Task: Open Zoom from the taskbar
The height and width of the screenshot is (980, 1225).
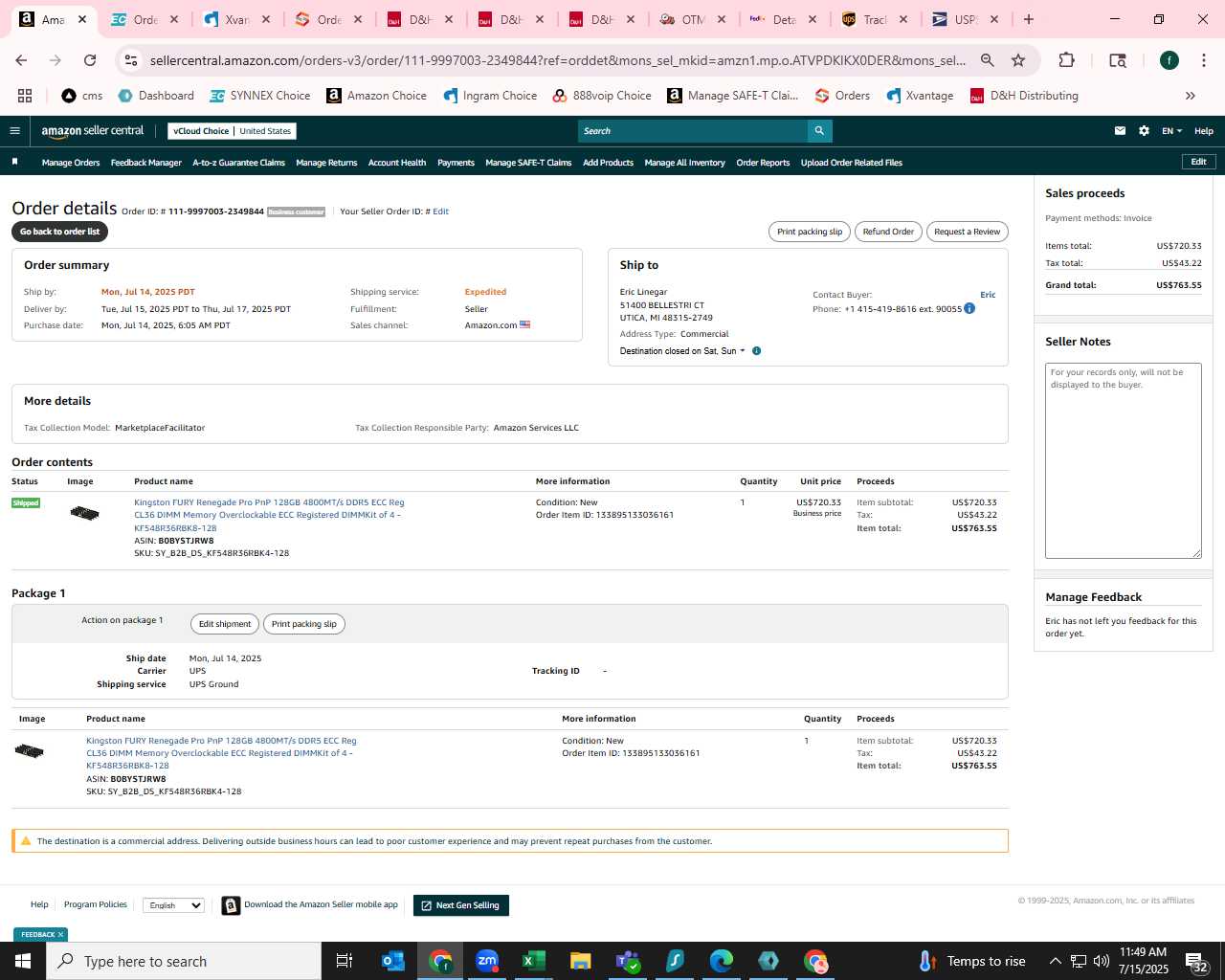Action: click(487, 961)
